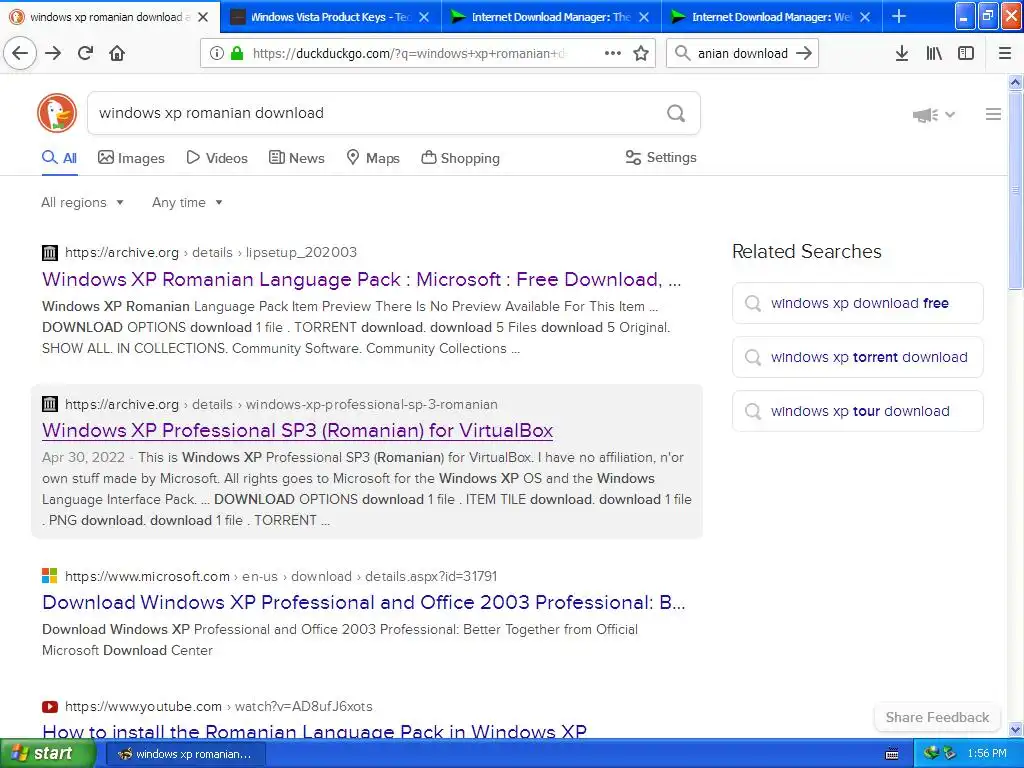Click the page scrollbar down arrow
Viewport: 1024px width, 768px height.
point(1016,729)
